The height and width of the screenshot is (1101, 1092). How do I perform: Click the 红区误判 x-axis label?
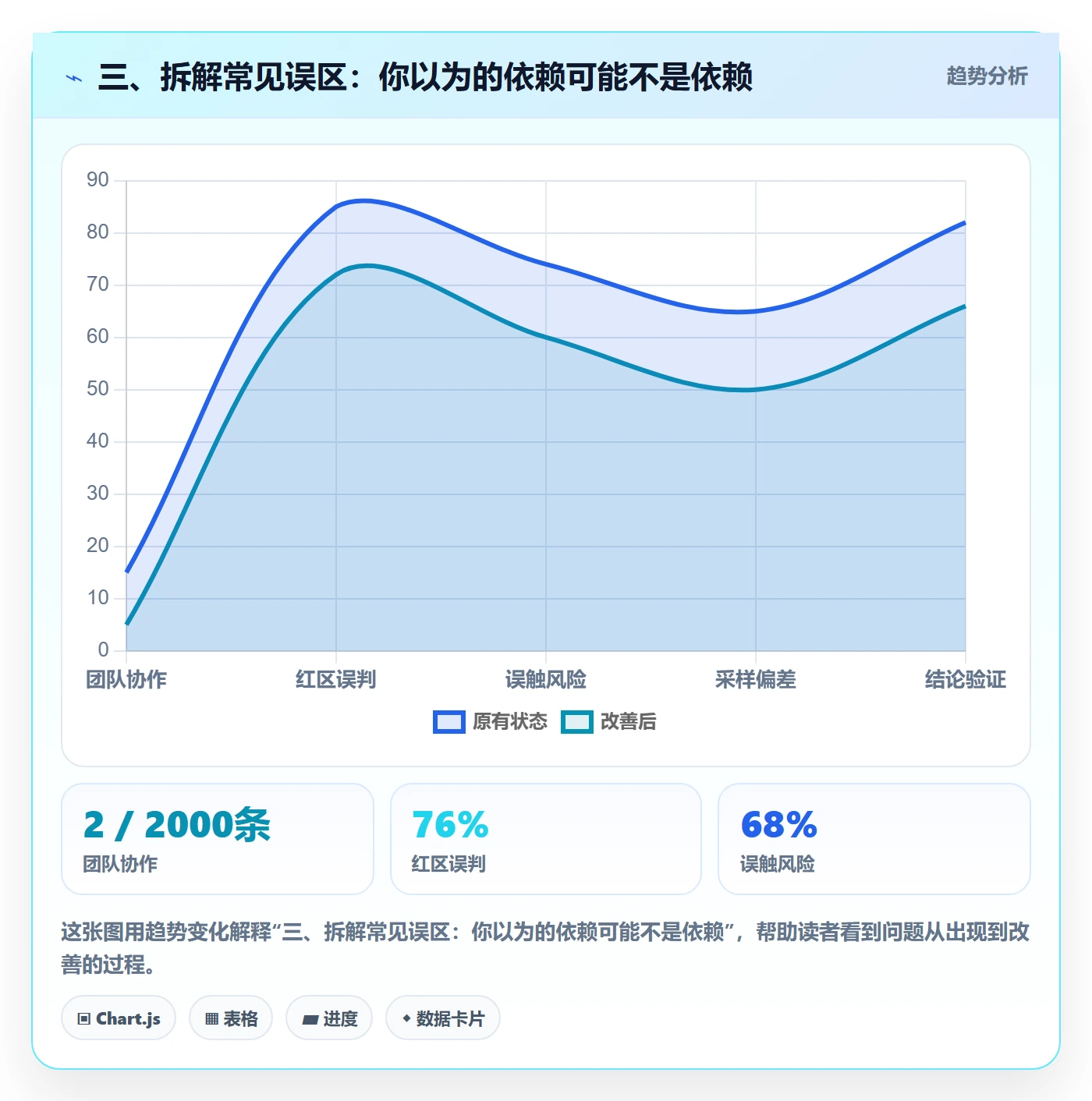click(336, 680)
